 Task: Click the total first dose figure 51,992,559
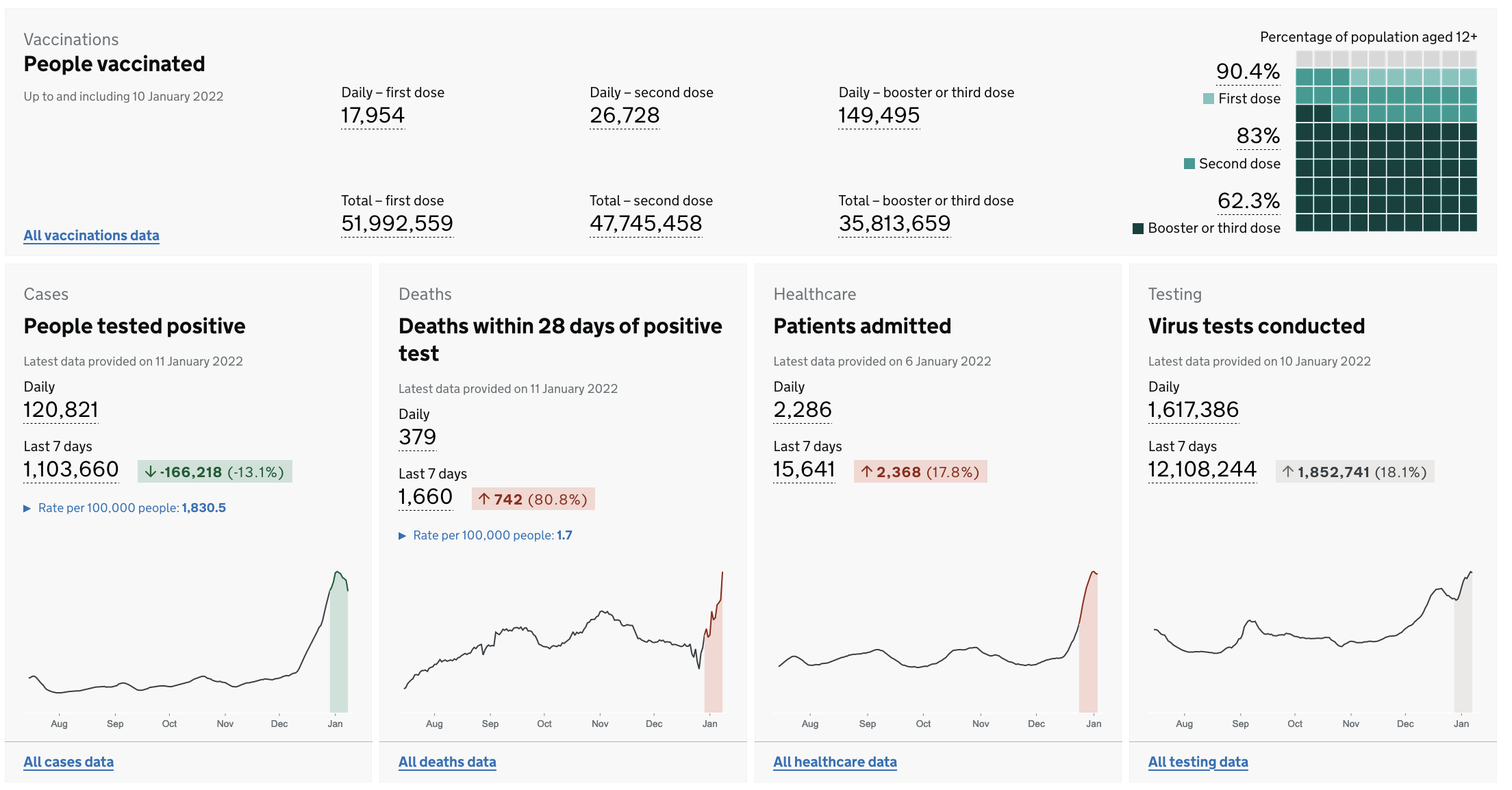[x=397, y=223]
